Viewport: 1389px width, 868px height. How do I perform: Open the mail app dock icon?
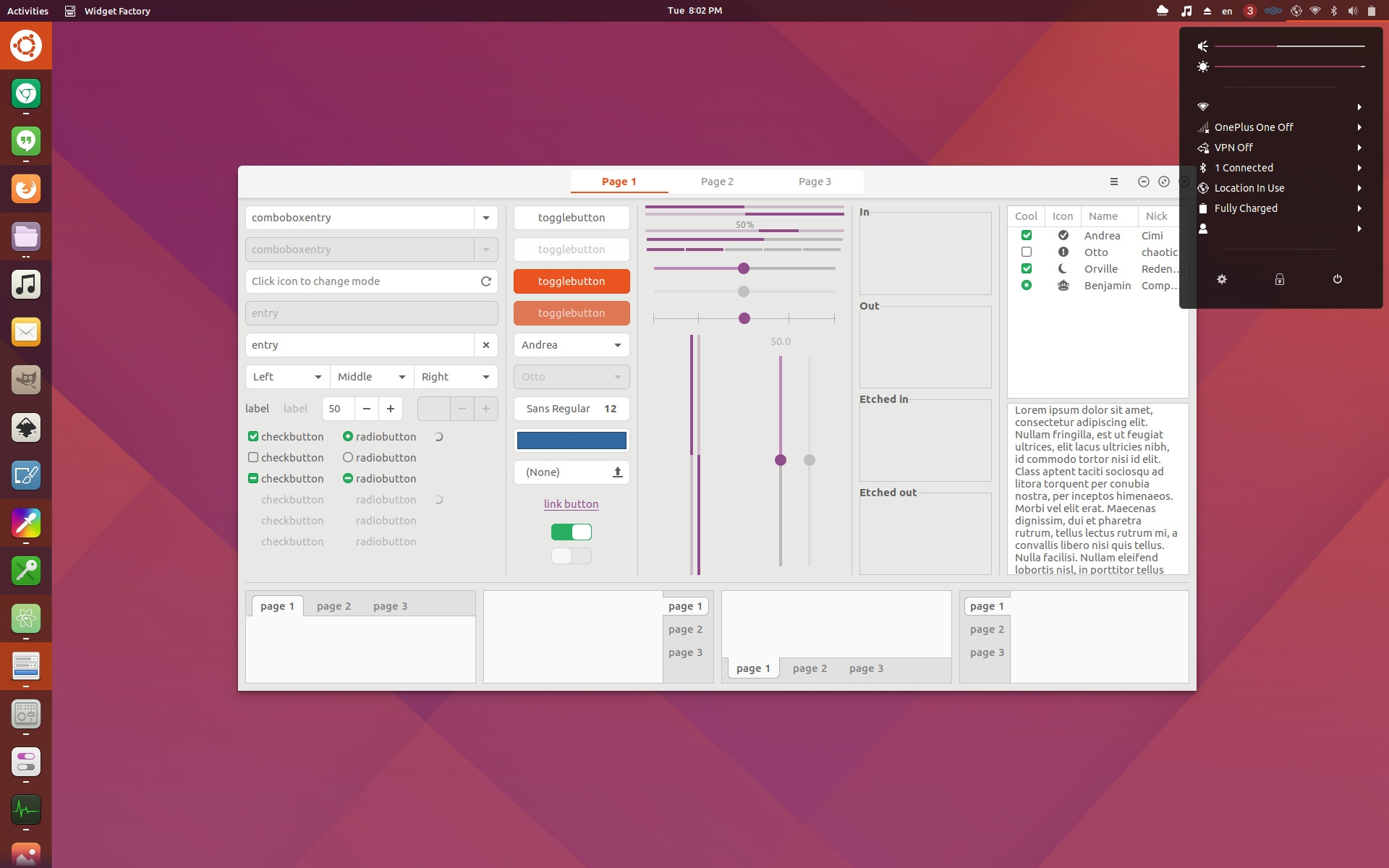[x=26, y=332]
